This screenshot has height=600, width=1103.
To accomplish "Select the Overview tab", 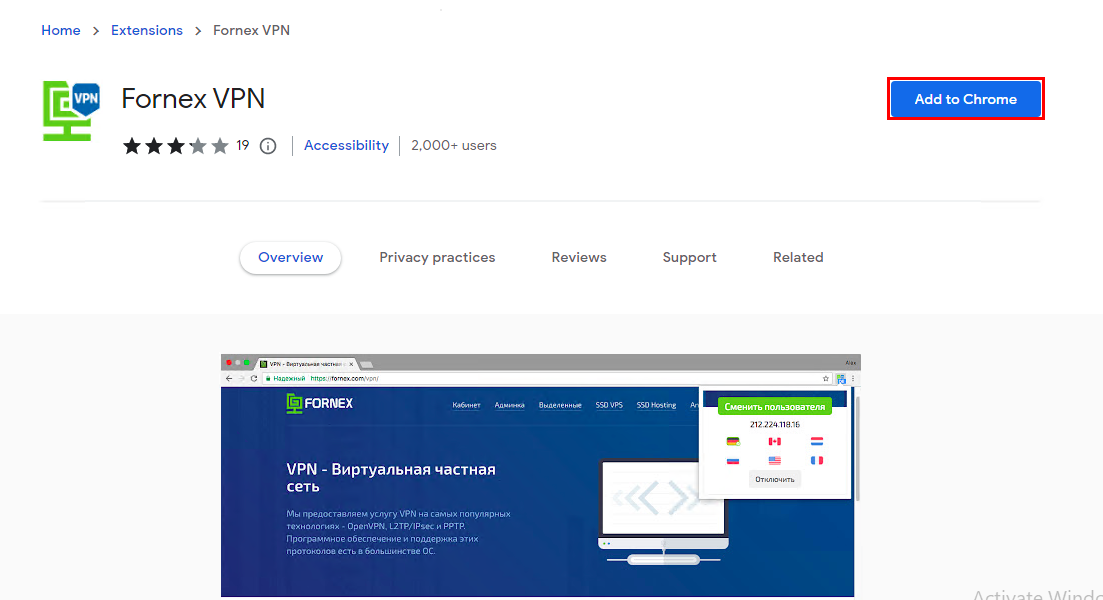I will click(291, 257).
